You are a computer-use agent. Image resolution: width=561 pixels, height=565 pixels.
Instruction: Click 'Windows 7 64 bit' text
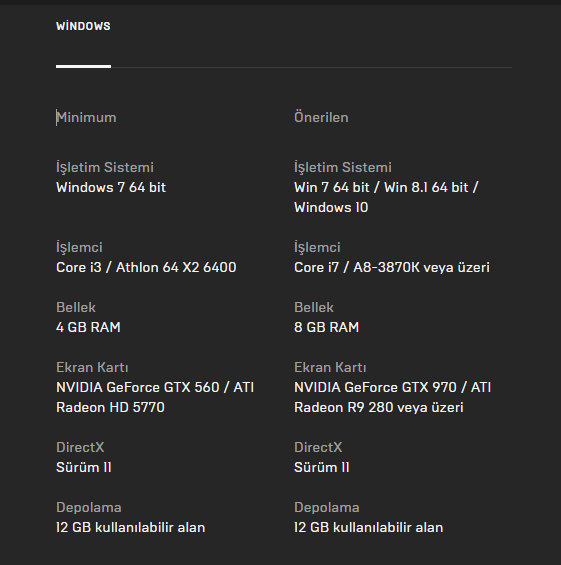pos(111,187)
